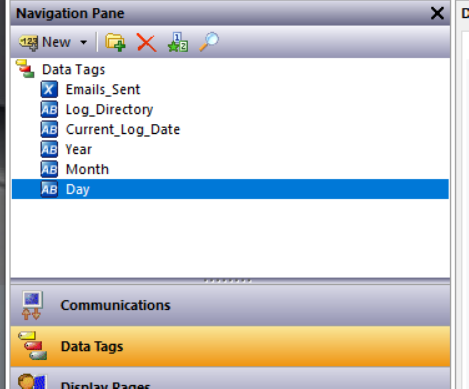Select the Emails_Sent tag
Viewport: 469px width, 389px height.
coord(103,89)
